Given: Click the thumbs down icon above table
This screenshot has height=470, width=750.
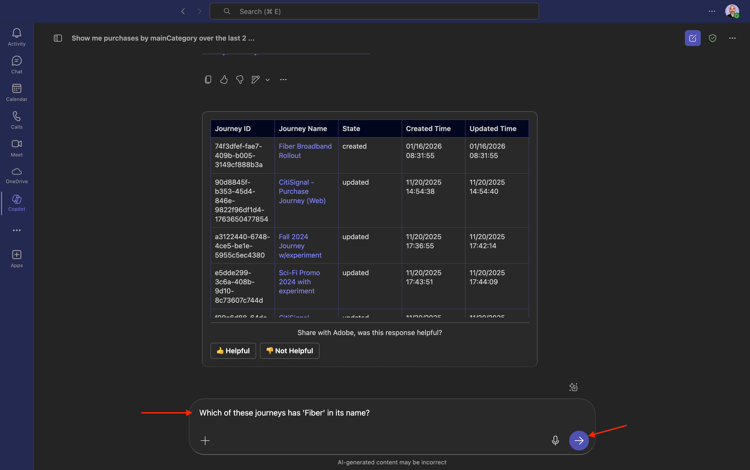Looking at the screenshot, I should (x=240, y=80).
